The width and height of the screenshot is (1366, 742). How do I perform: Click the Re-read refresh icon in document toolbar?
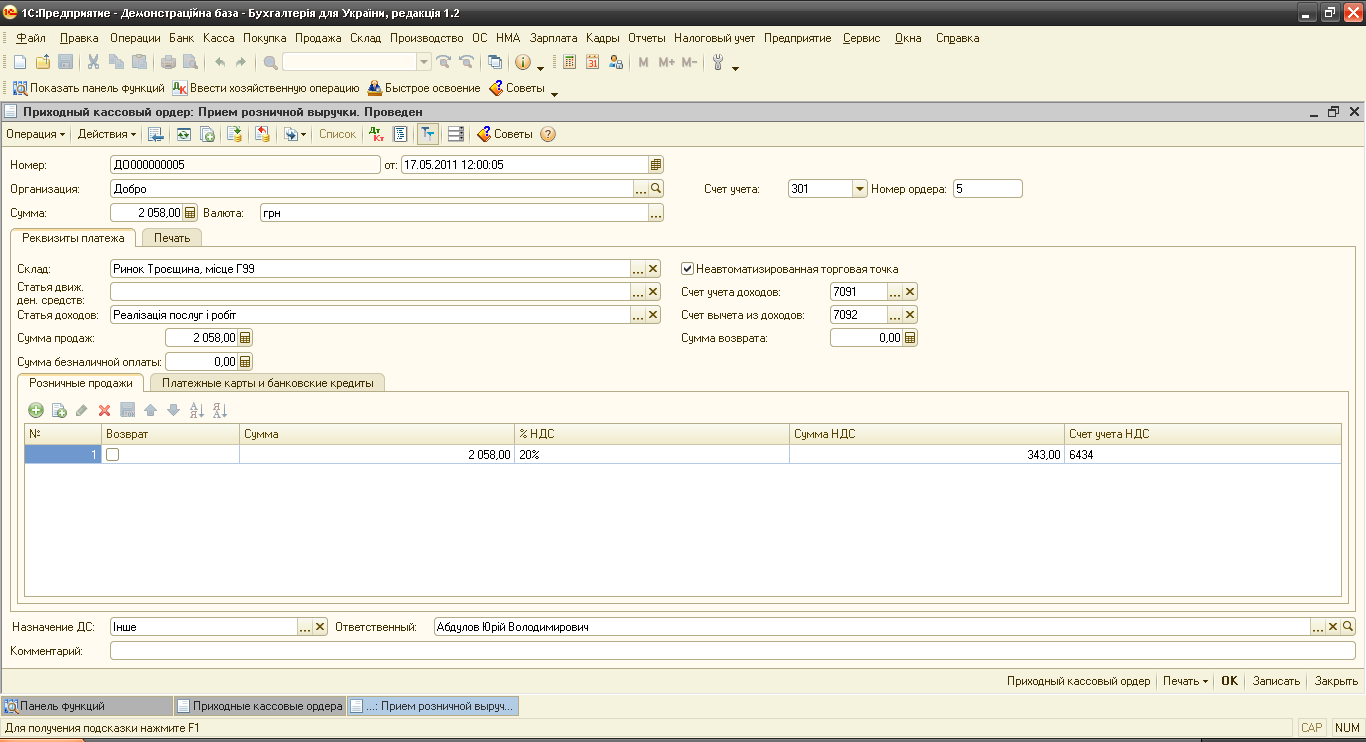[x=184, y=134]
